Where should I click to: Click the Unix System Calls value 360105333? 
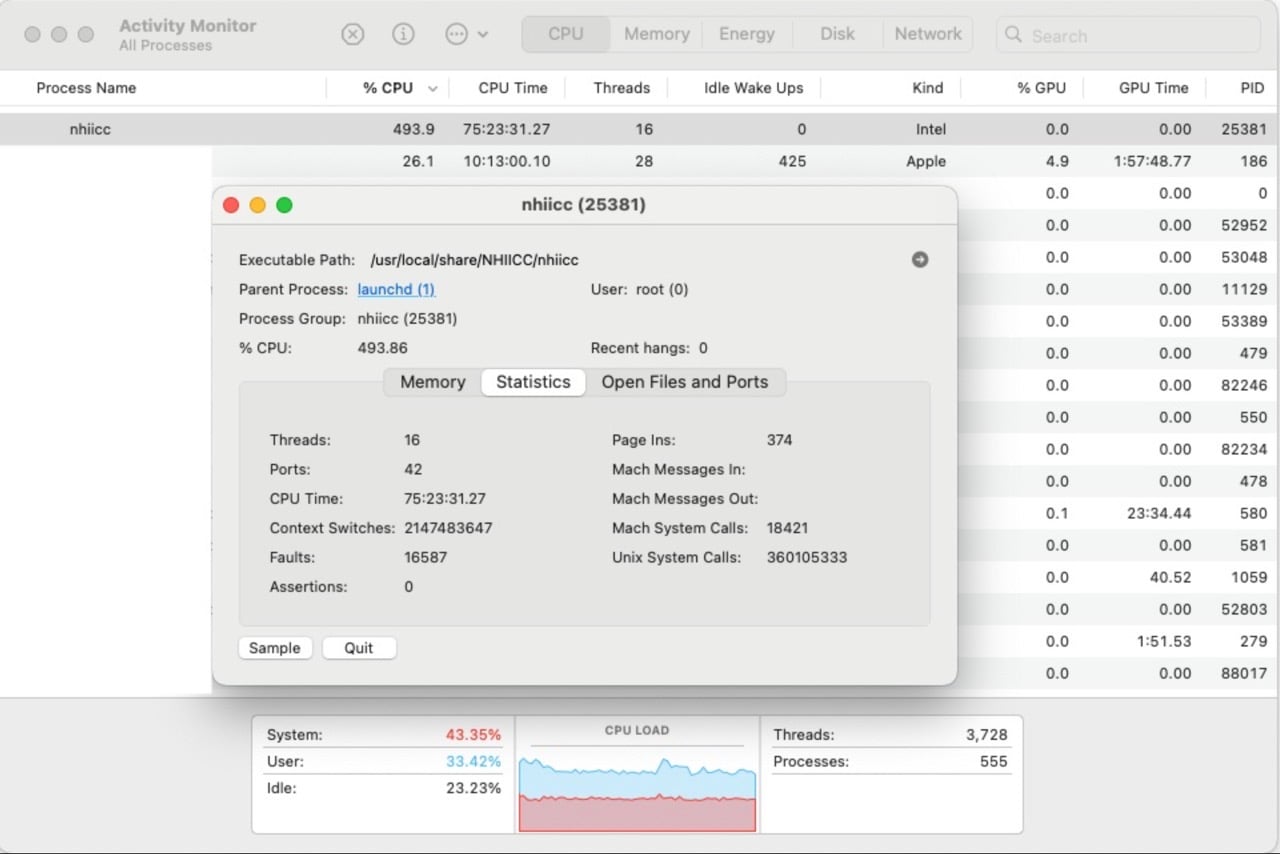(807, 557)
